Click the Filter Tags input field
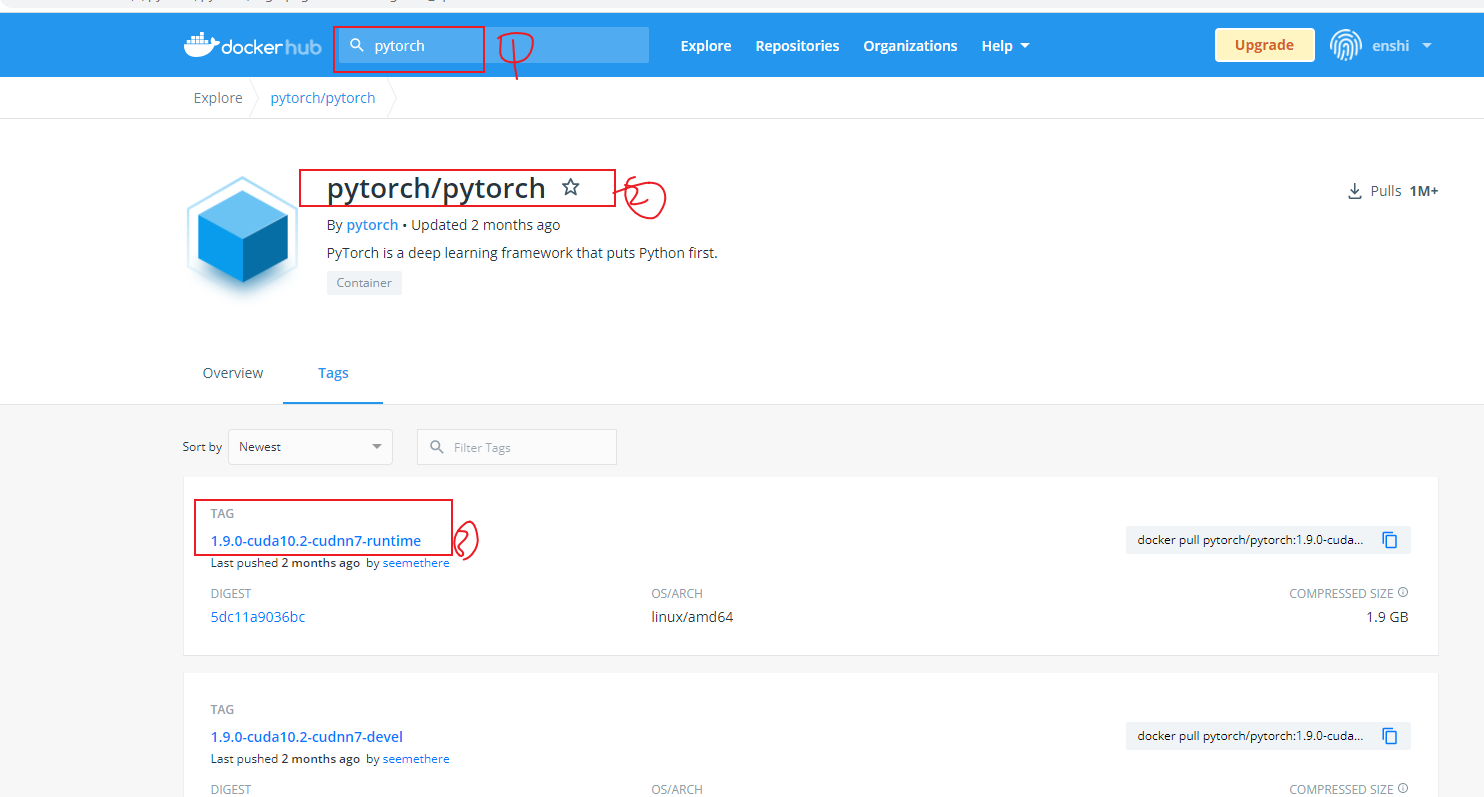The image size is (1484, 797). coord(516,447)
